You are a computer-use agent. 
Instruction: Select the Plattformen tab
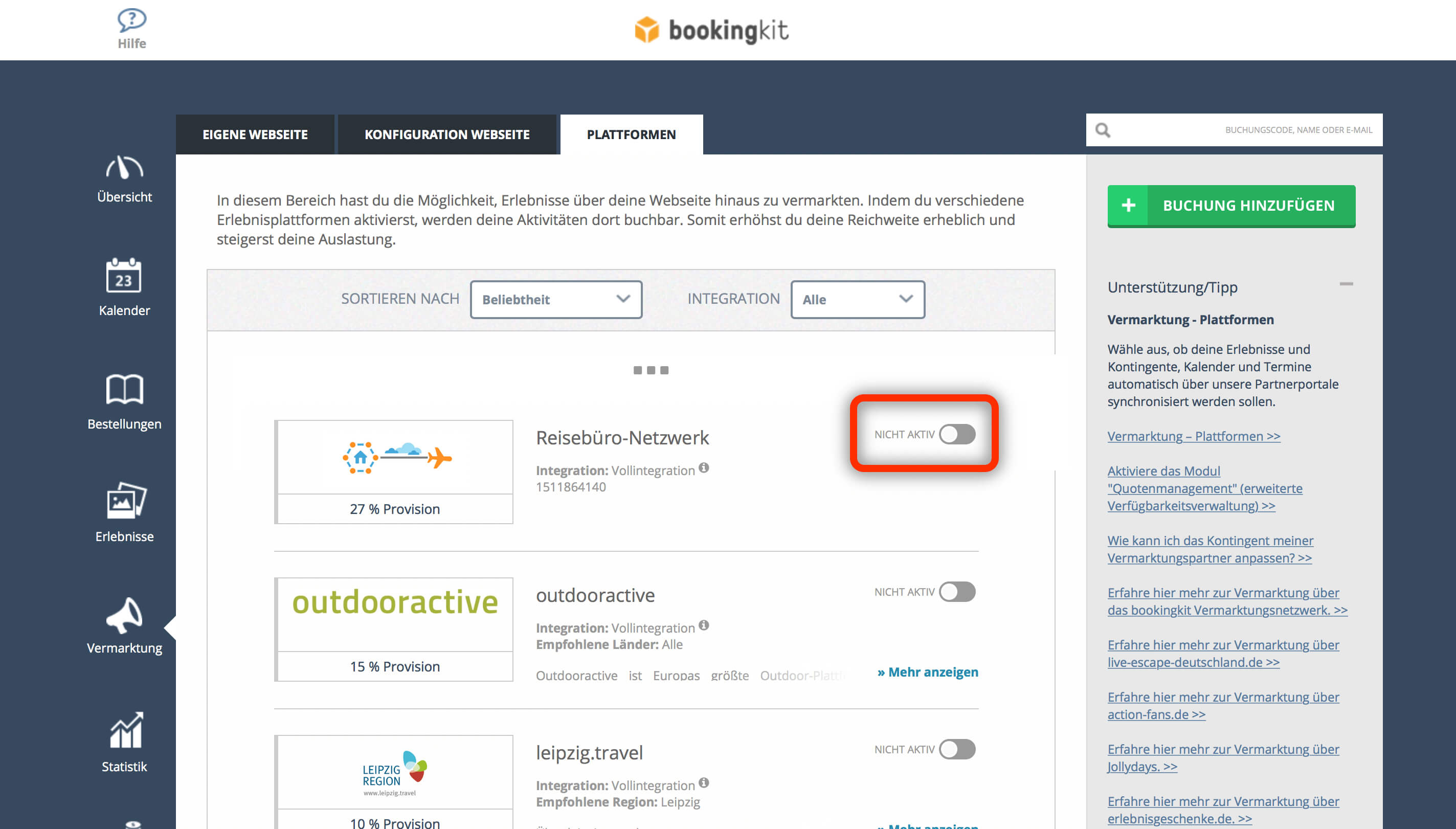point(631,135)
